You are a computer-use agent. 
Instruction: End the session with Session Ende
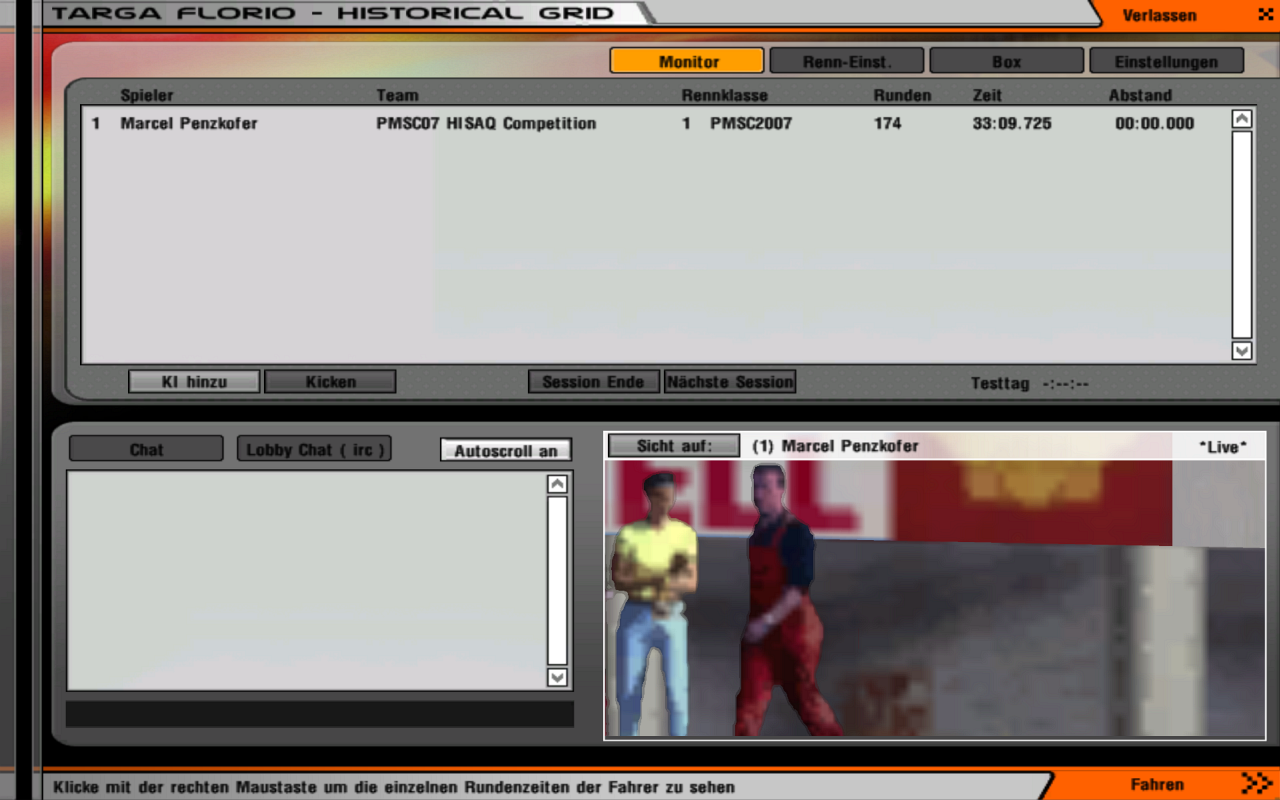pos(593,382)
